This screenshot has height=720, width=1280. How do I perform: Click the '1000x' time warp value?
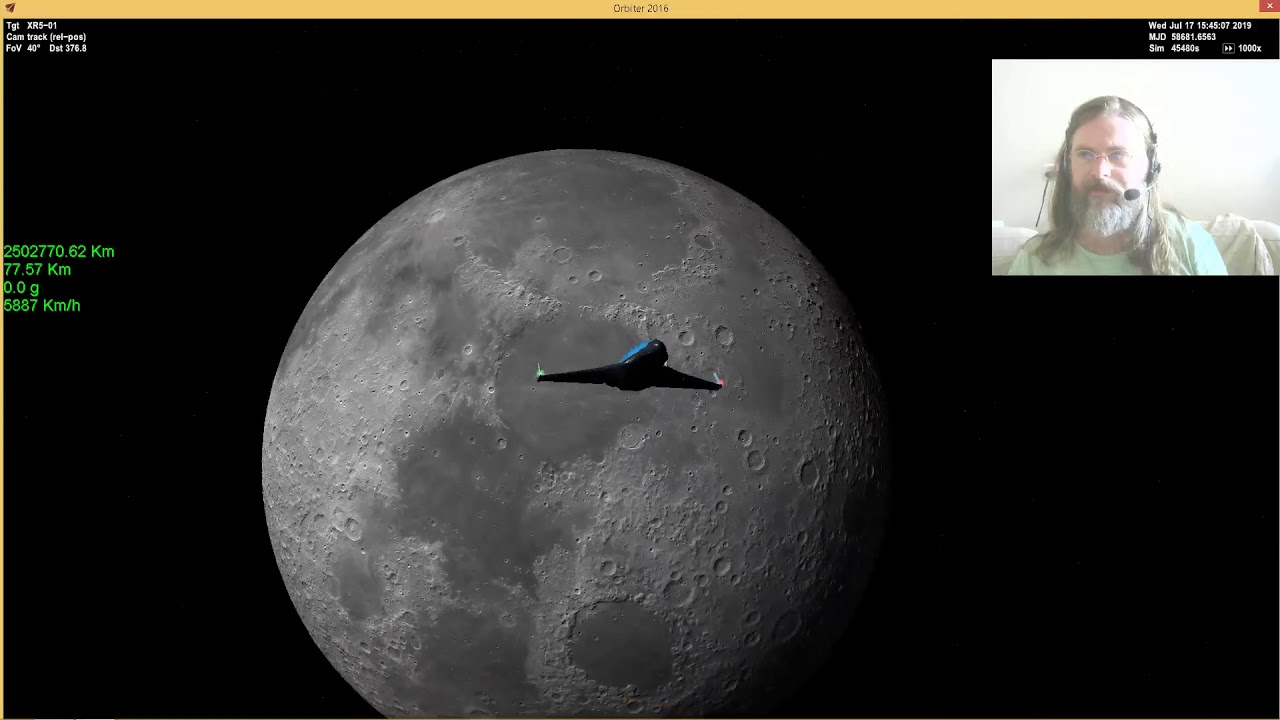click(x=1250, y=48)
